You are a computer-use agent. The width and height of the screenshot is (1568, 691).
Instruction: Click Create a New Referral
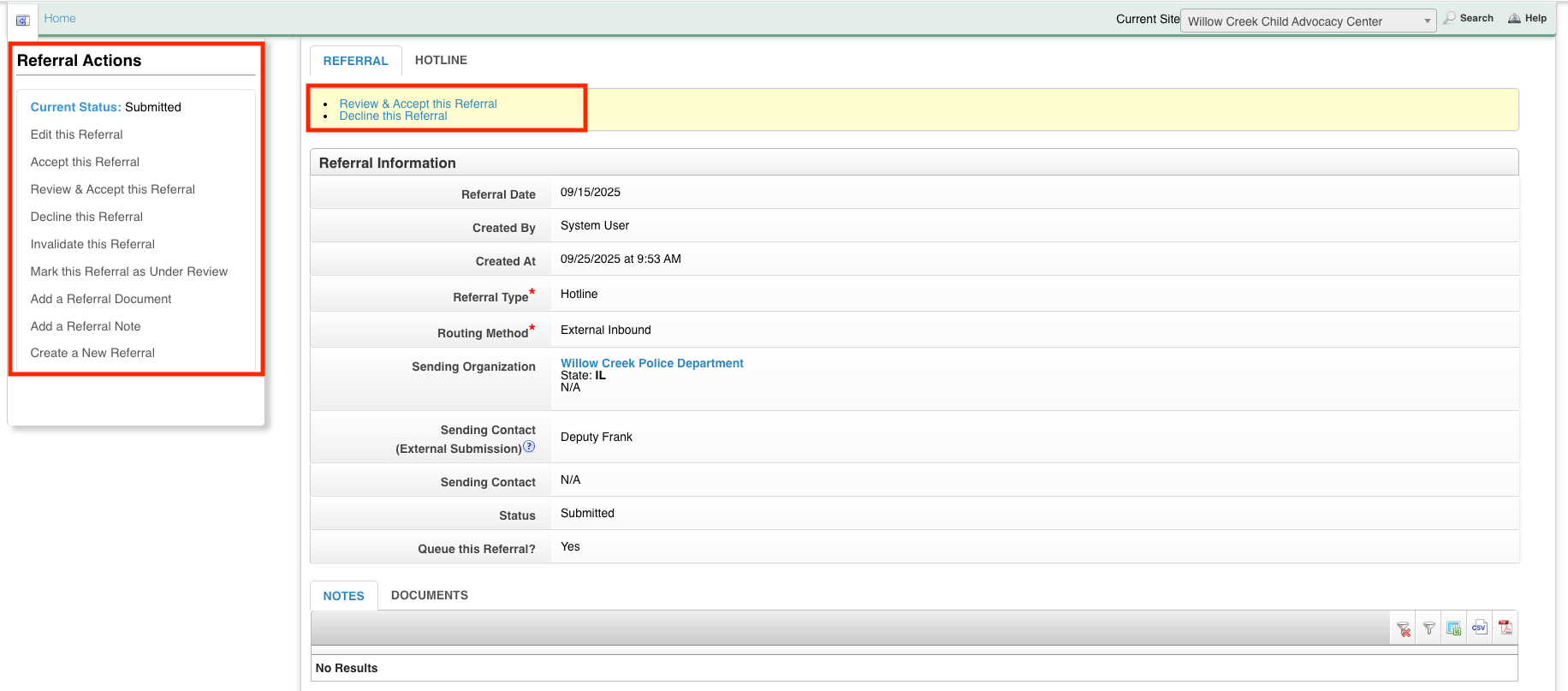[x=92, y=353]
